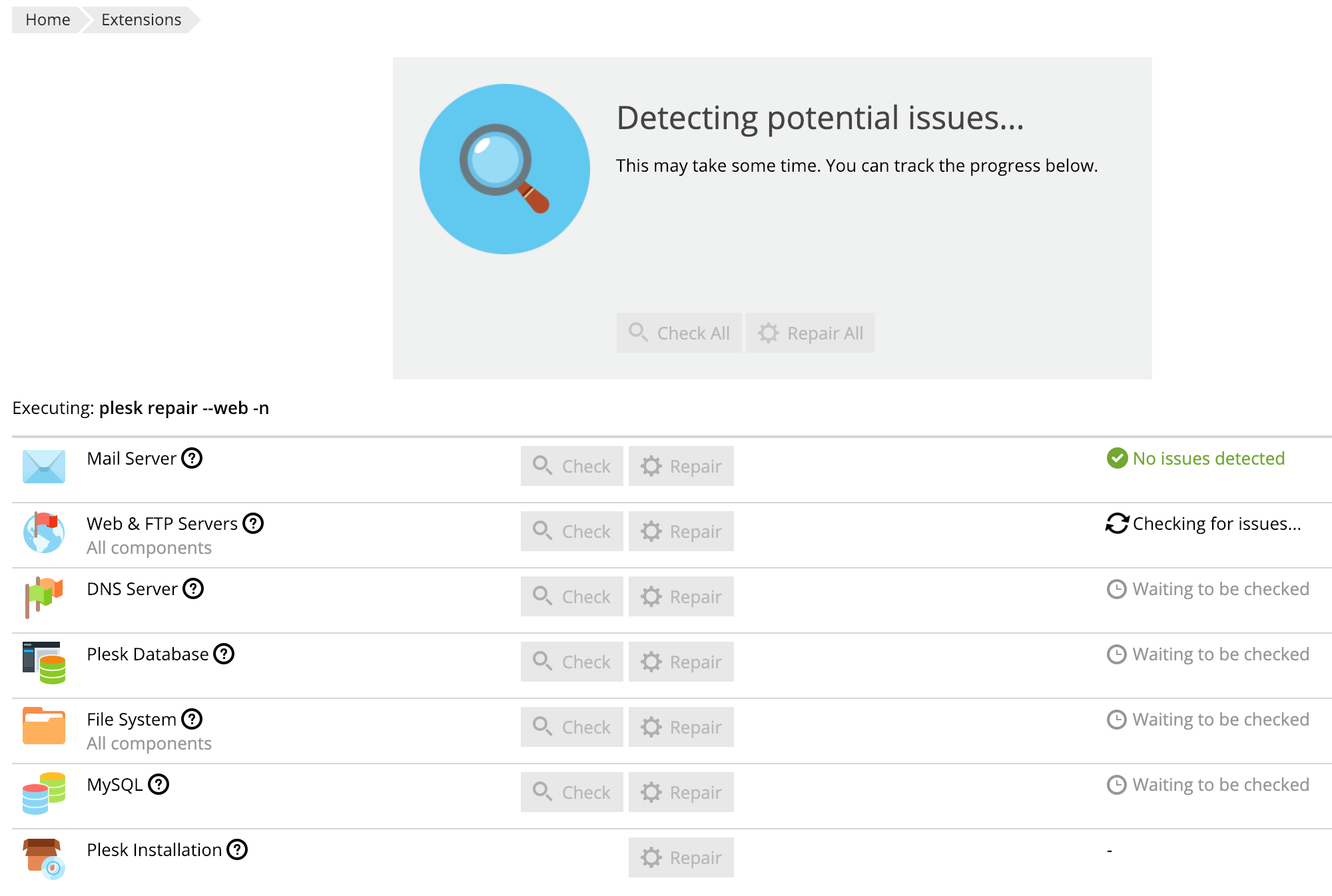The image size is (1332, 896).
Task: Click the 'Mail Server' label
Action: coord(132,458)
